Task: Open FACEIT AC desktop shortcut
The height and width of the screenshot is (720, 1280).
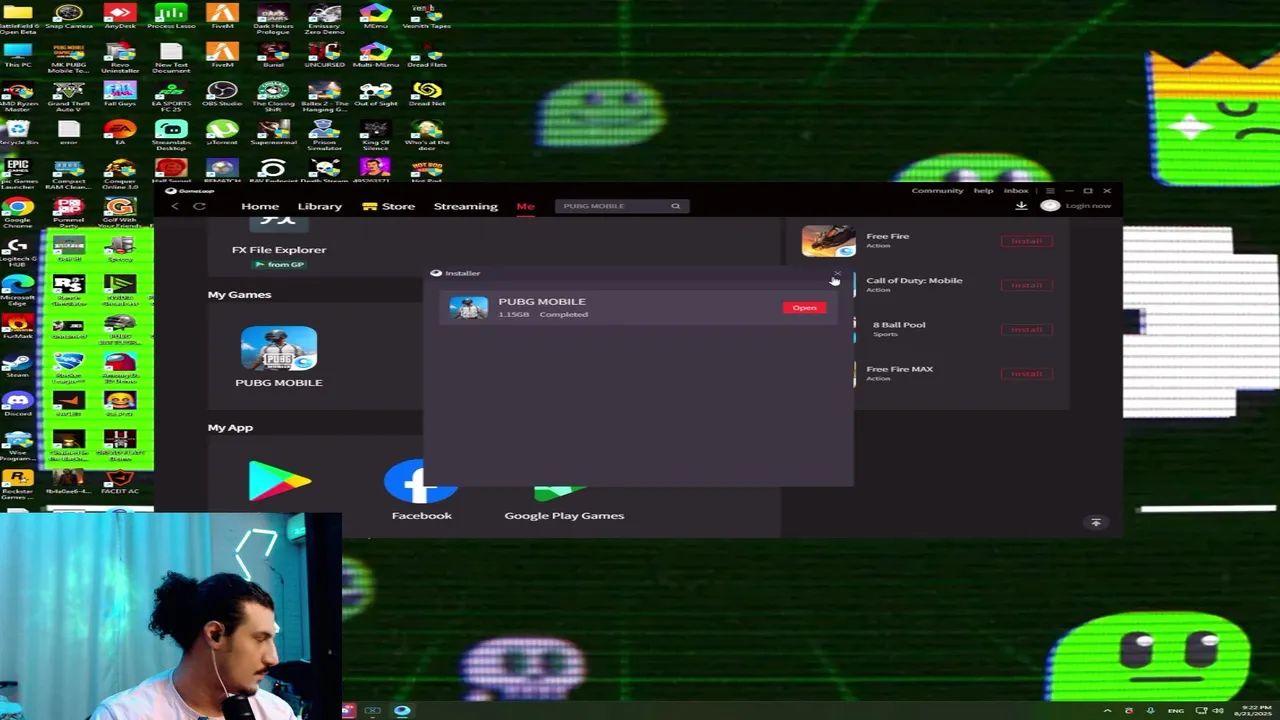Action: [x=120, y=482]
